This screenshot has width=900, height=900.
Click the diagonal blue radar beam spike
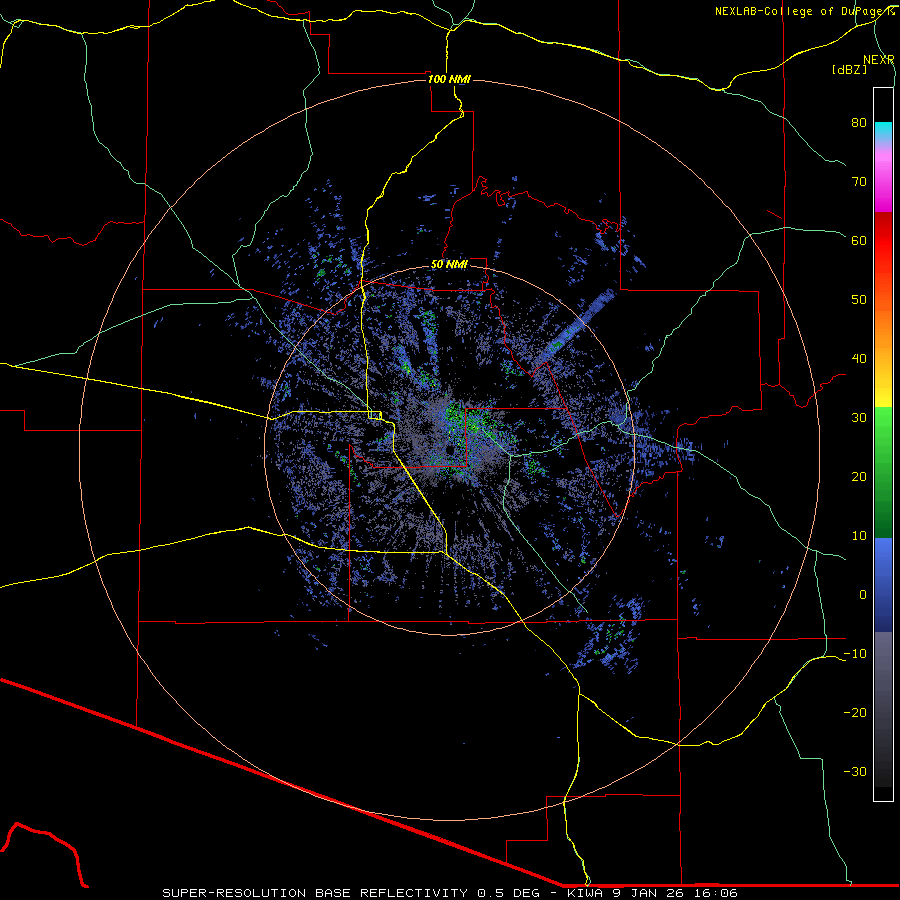[x=574, y=329]
